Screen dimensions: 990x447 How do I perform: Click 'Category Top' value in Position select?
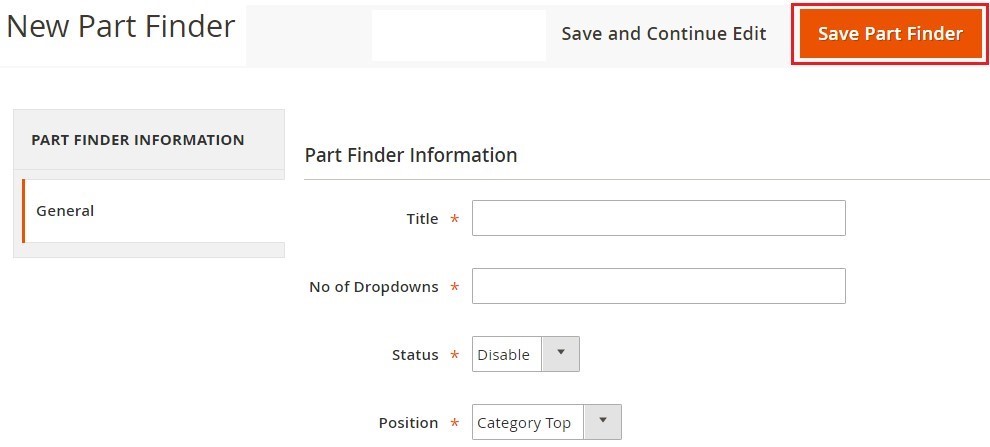point(524,423)
